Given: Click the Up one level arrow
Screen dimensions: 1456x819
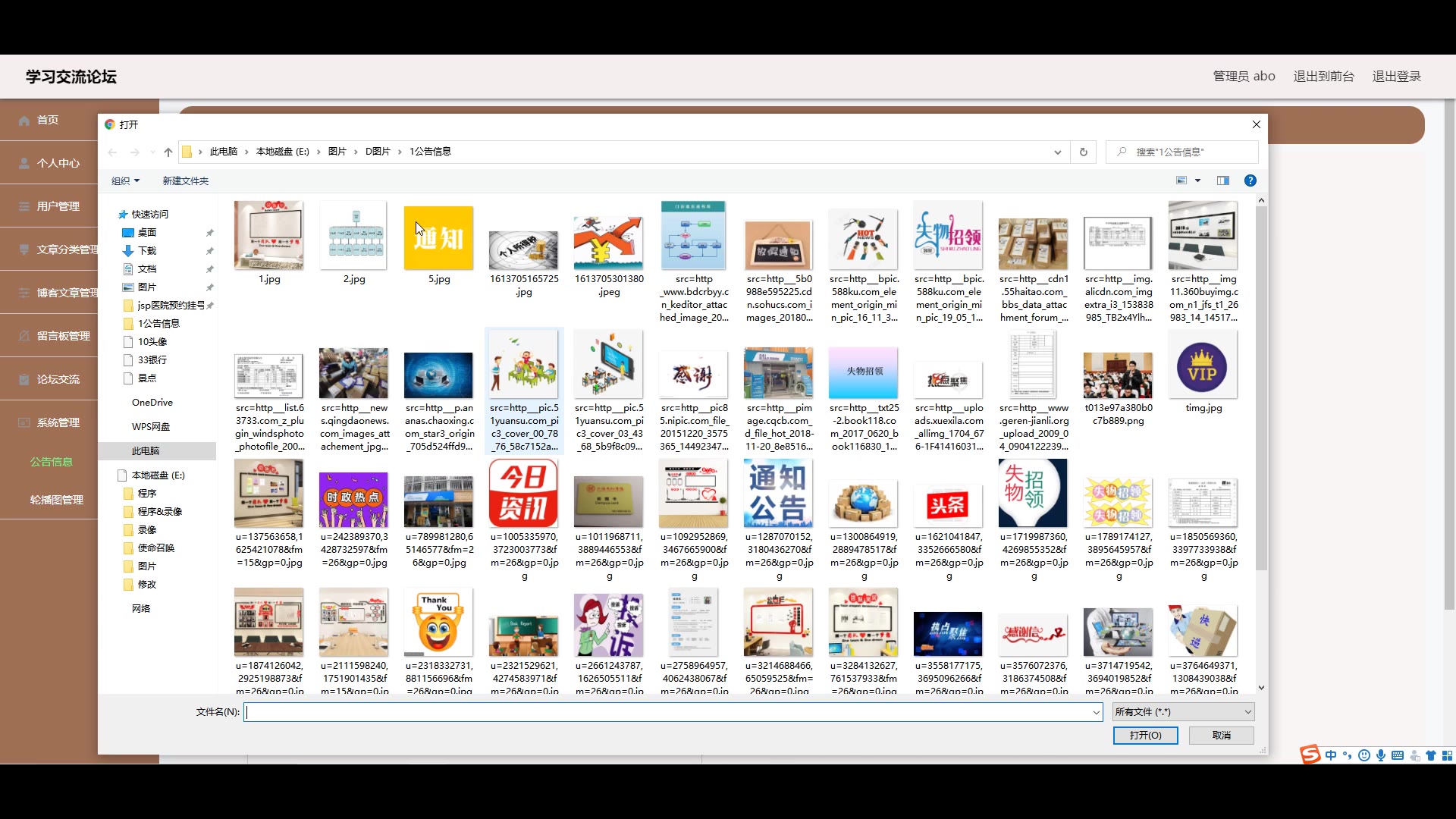Looking at the screenshot, I should (168, 152).
